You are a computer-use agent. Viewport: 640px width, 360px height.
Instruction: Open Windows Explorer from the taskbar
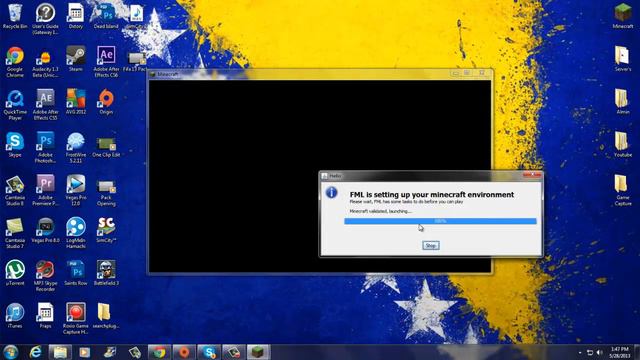coord(60,352)
